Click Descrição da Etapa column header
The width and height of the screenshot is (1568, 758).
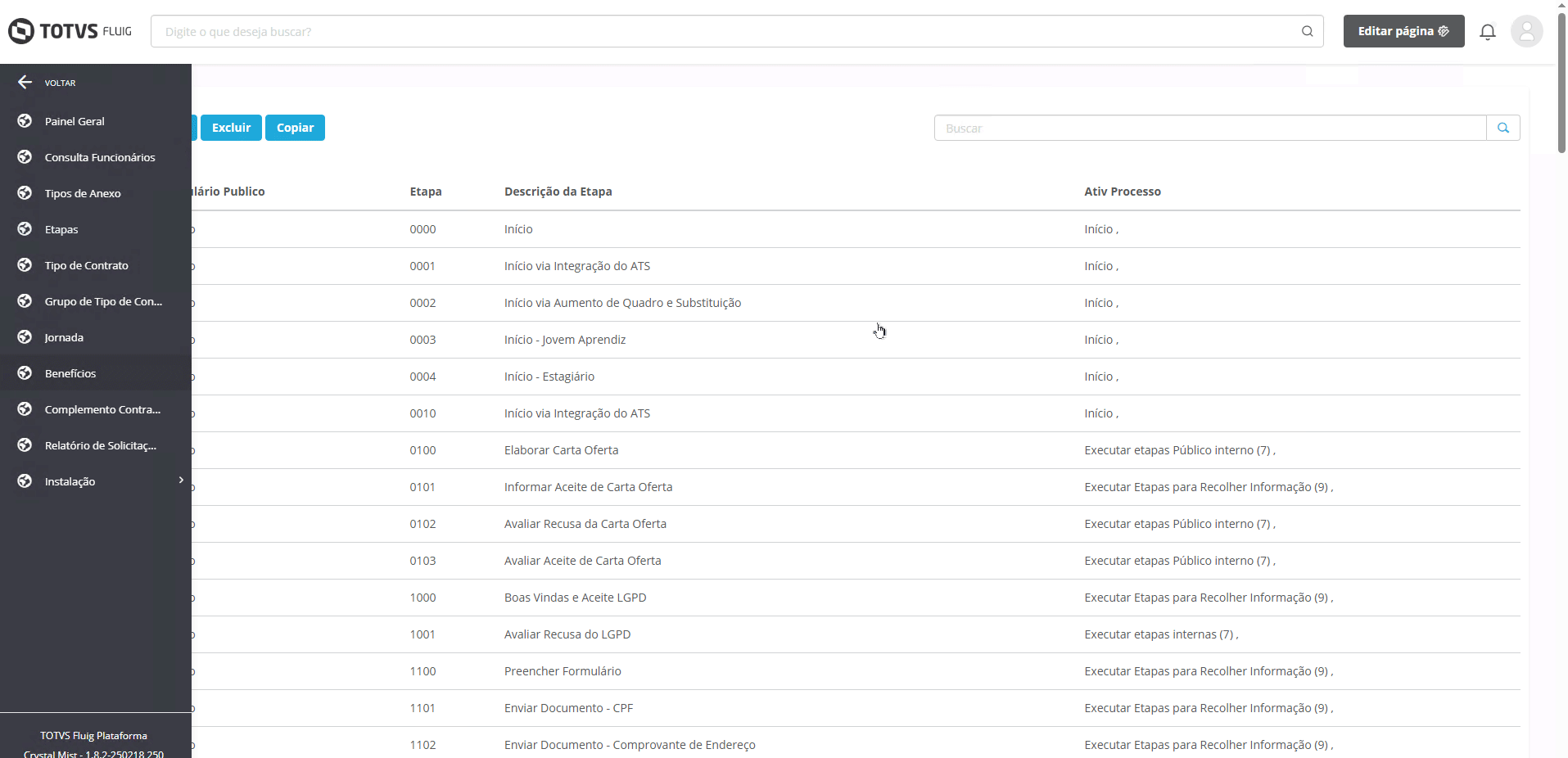point(558,192)
